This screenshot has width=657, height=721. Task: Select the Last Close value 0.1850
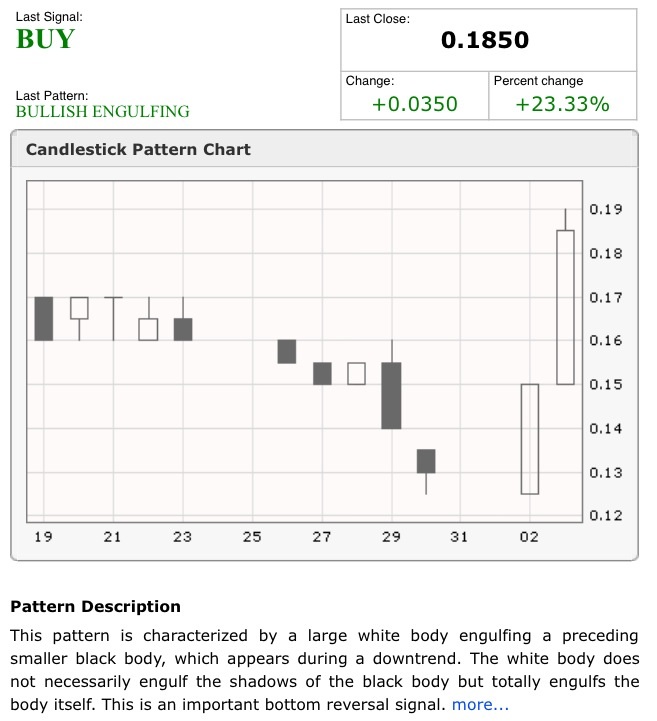[485, 41]
